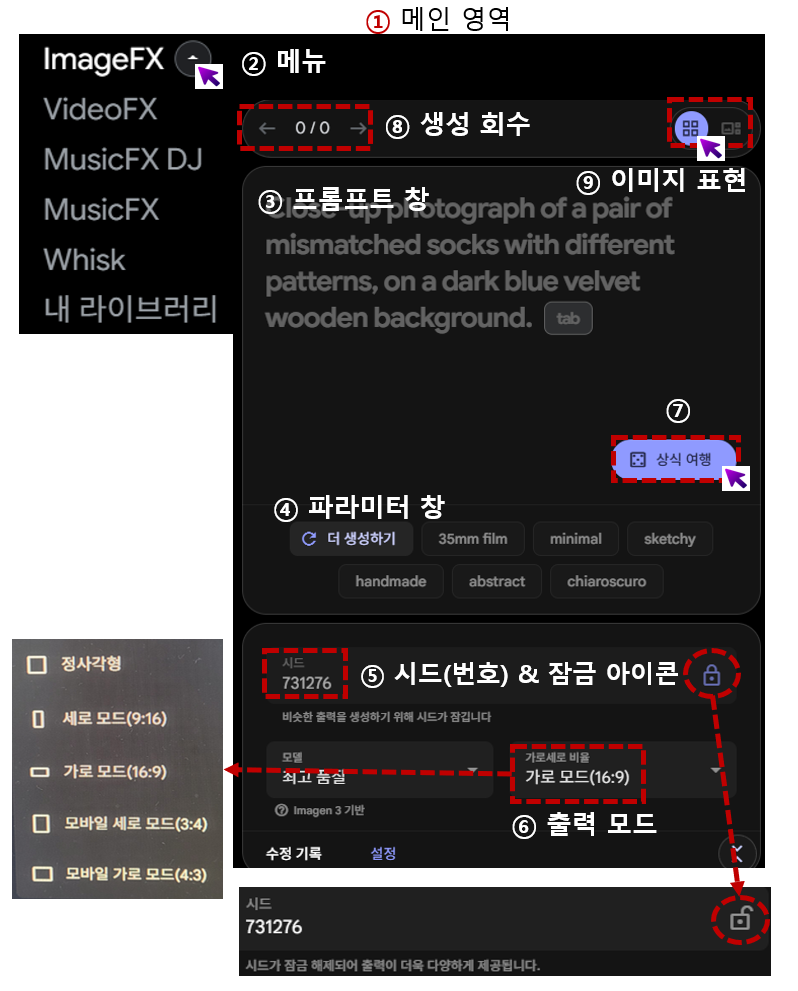Switch to grid image view icon

click(x=691, y=128)
